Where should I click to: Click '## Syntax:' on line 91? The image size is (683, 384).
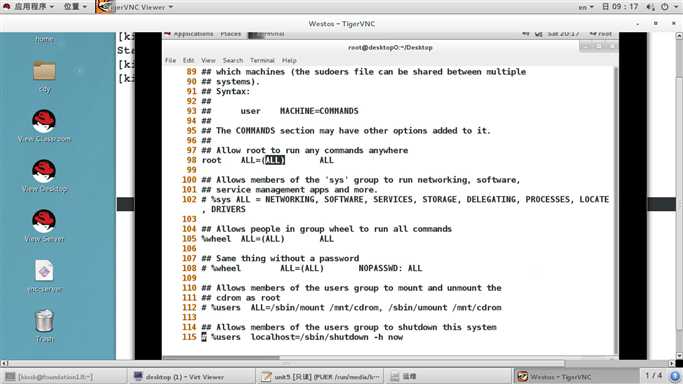click(x=226, y=91)
